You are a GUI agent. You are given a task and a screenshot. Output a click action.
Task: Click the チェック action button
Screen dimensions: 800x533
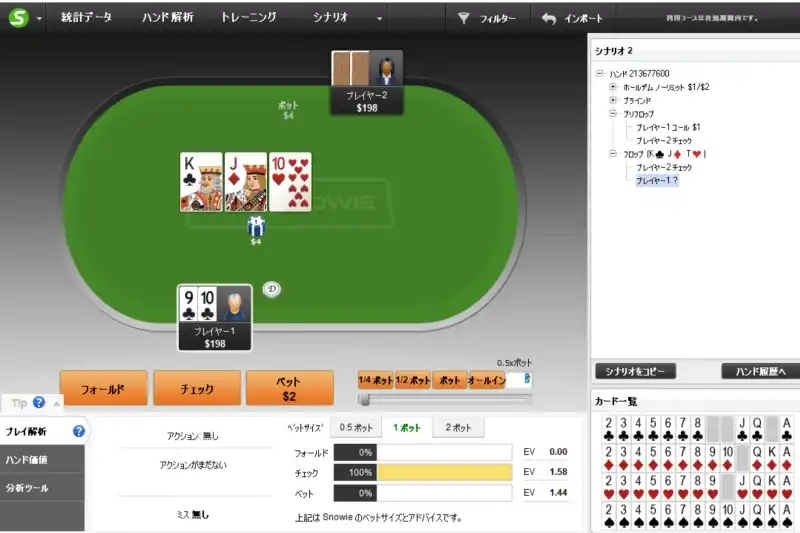[197, 389]
